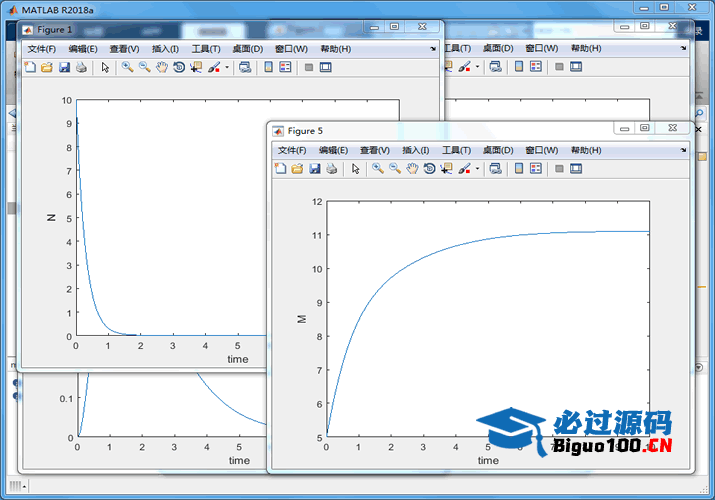The height and width of the screenshot is (500, 715).
Task: Toggle Pan hand tool in Figure 1
Action: click(162, 67)
